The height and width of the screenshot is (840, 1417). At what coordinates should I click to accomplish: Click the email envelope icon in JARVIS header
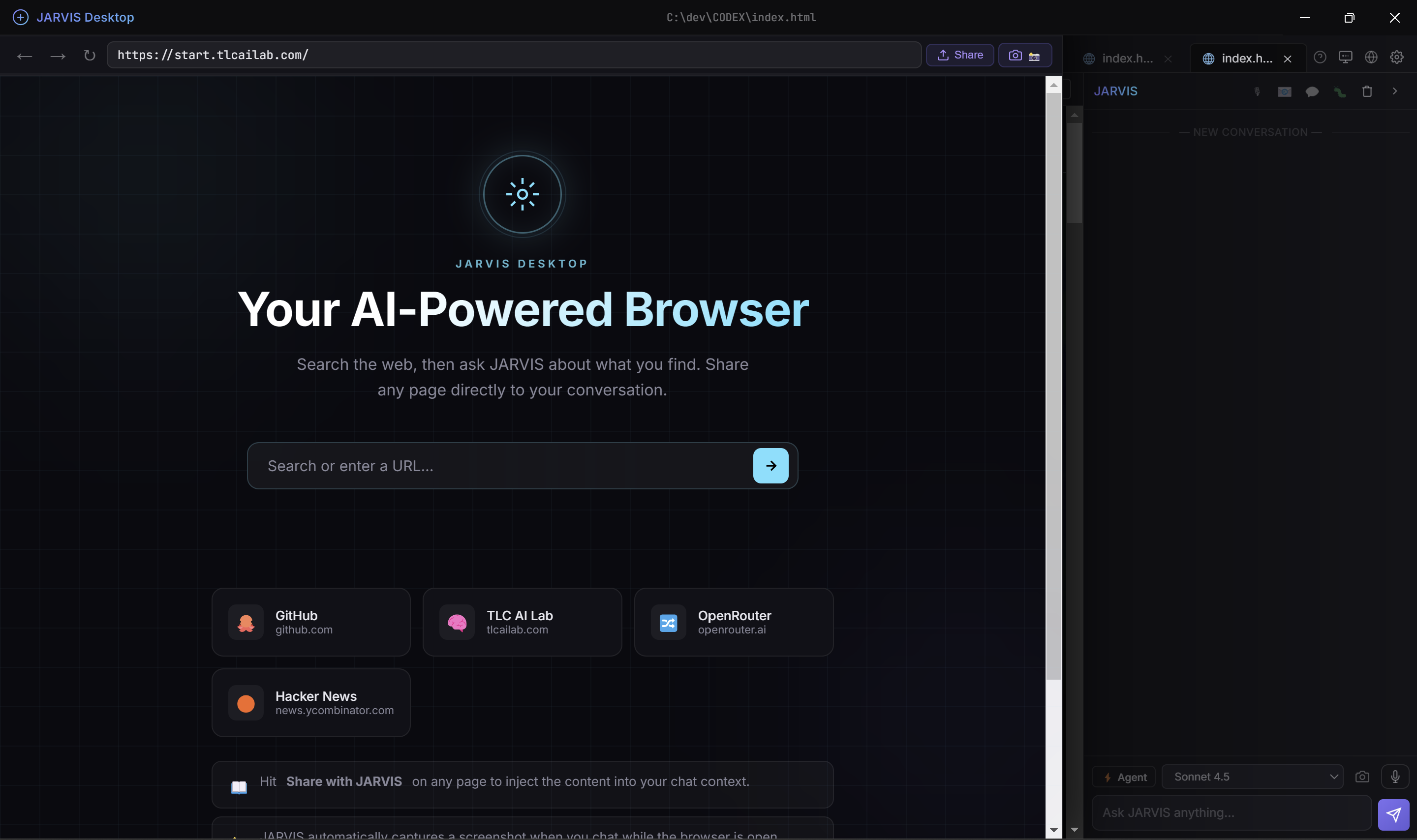tap(1285, 91)
